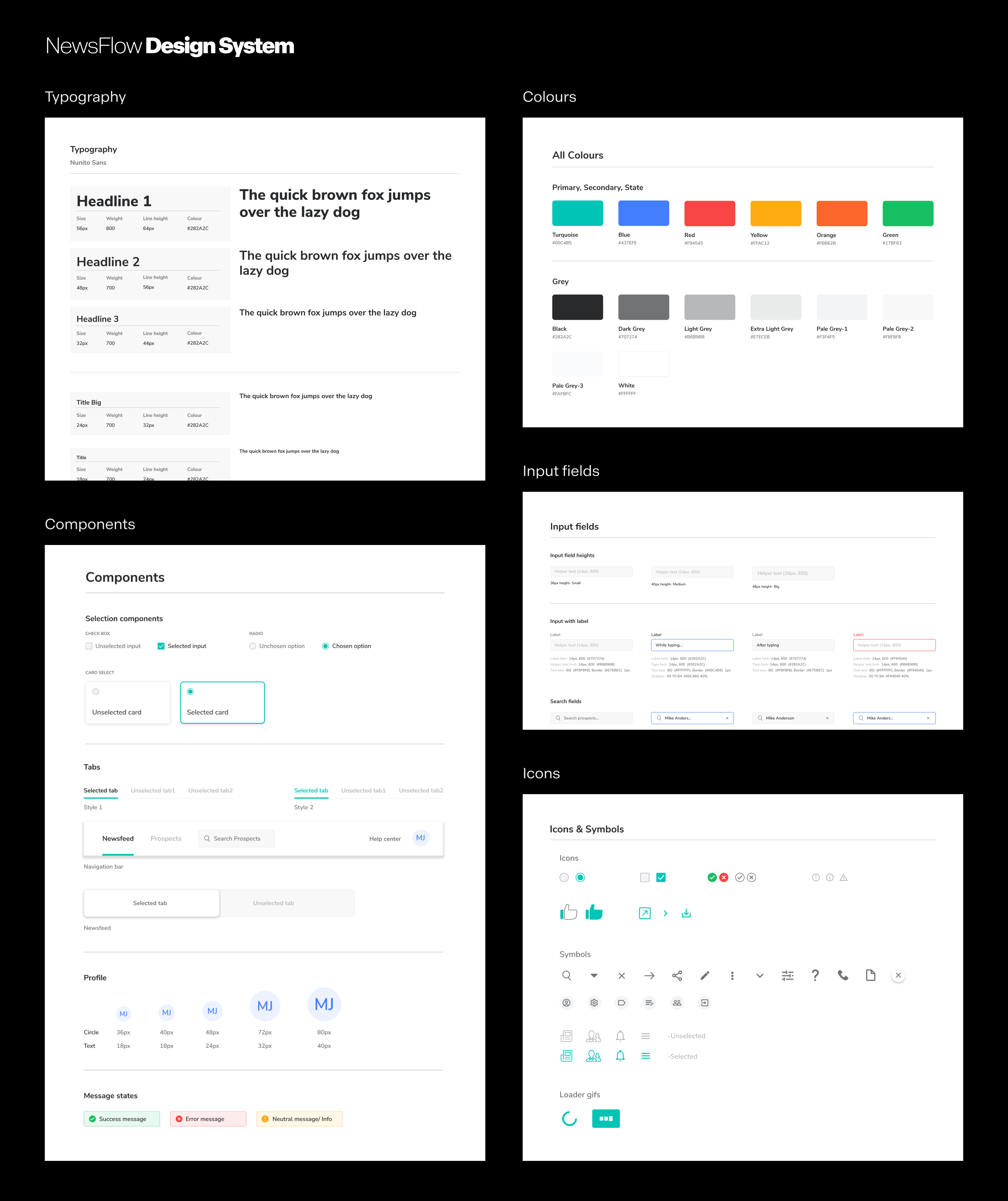Image resolution: width=1008 pixels, height=1201 pixels.
Task: Pick the Turquoise colour swatch
Action: 577,213
